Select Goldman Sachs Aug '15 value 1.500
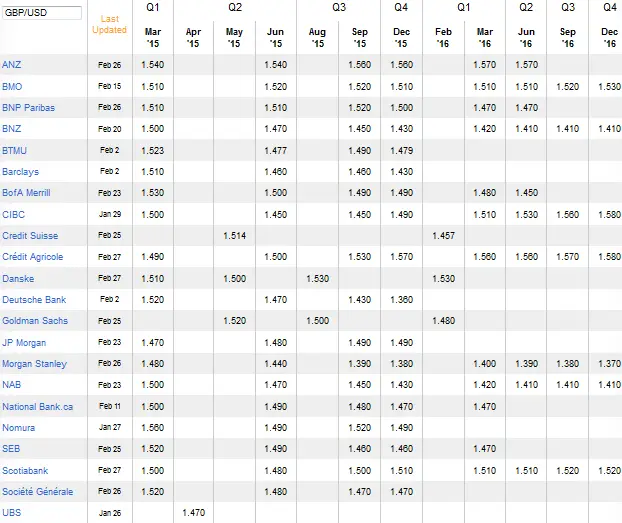This screenshot has height=523, width=622. 317,321
